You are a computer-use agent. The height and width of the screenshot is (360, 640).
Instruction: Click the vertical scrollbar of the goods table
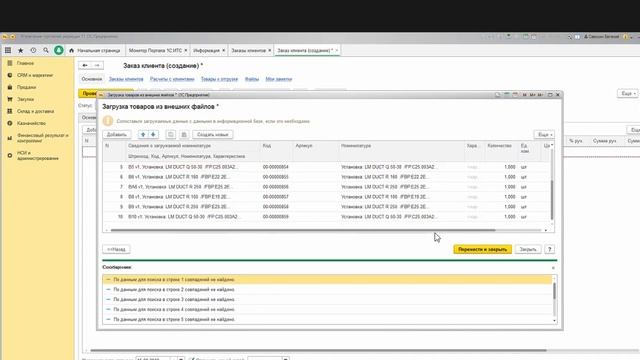[552, 200]
